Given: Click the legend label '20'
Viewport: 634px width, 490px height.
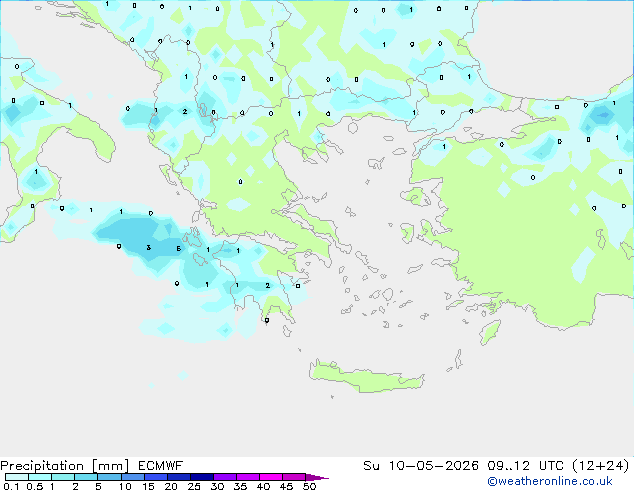Looking at the screenshot, I should pyautogui.click(x=171, y=486).
